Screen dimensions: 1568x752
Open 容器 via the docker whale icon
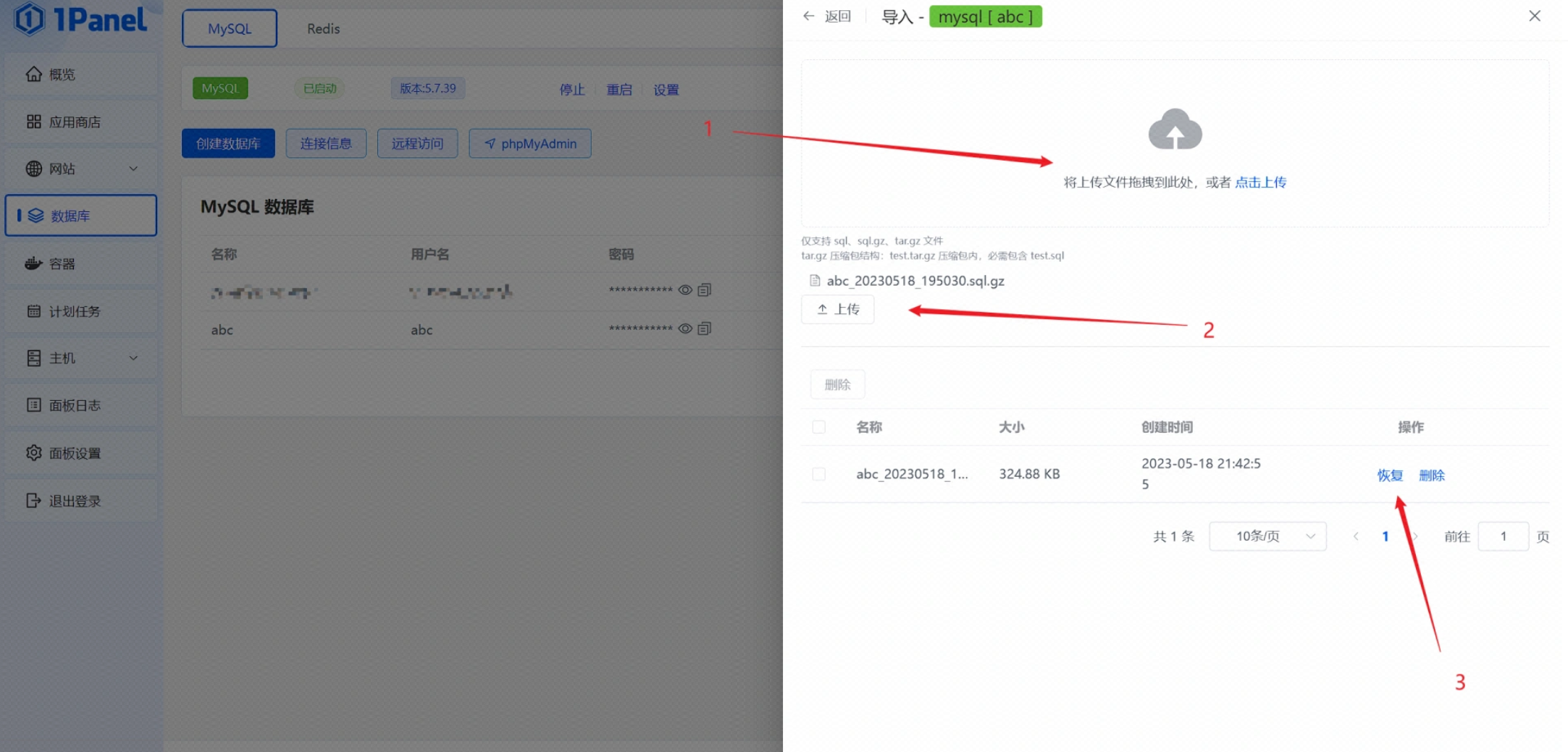33,263
